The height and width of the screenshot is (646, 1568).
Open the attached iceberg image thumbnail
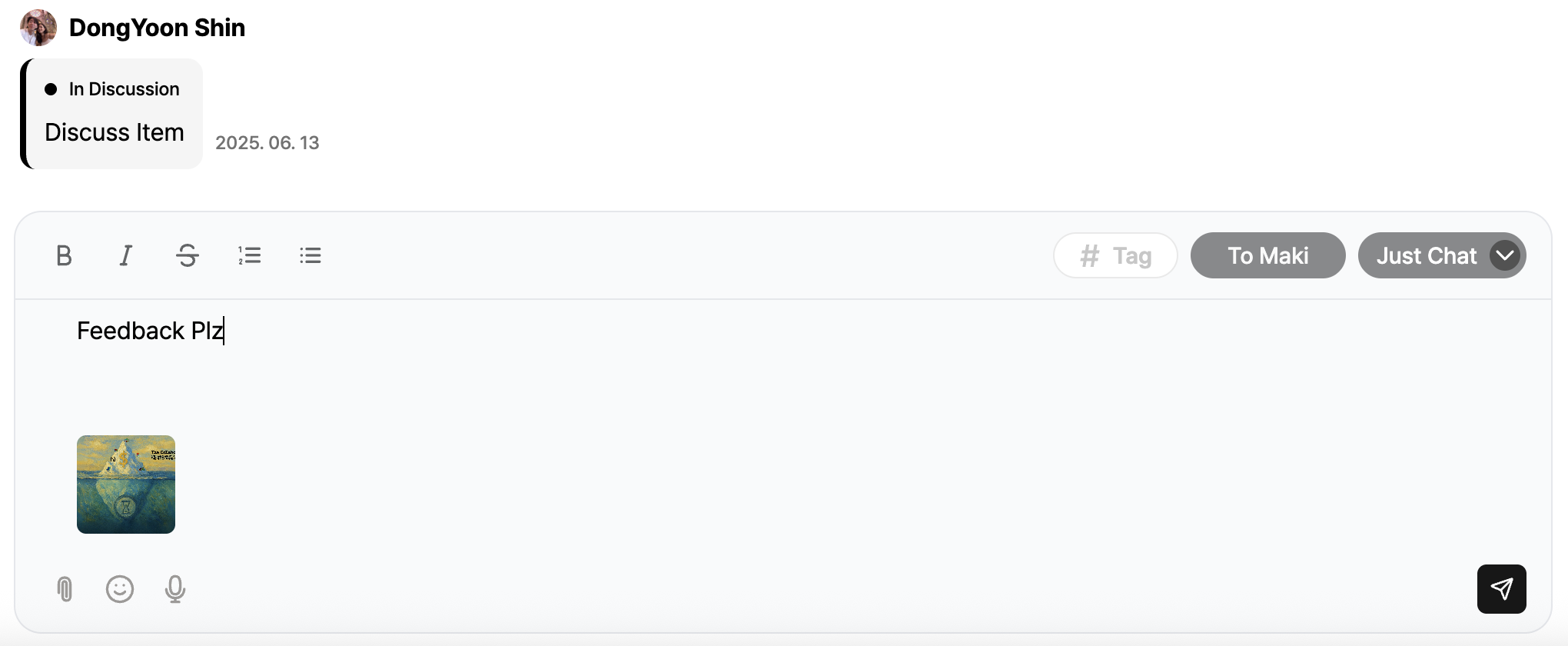pyautogui.click(x=126, y=484)
